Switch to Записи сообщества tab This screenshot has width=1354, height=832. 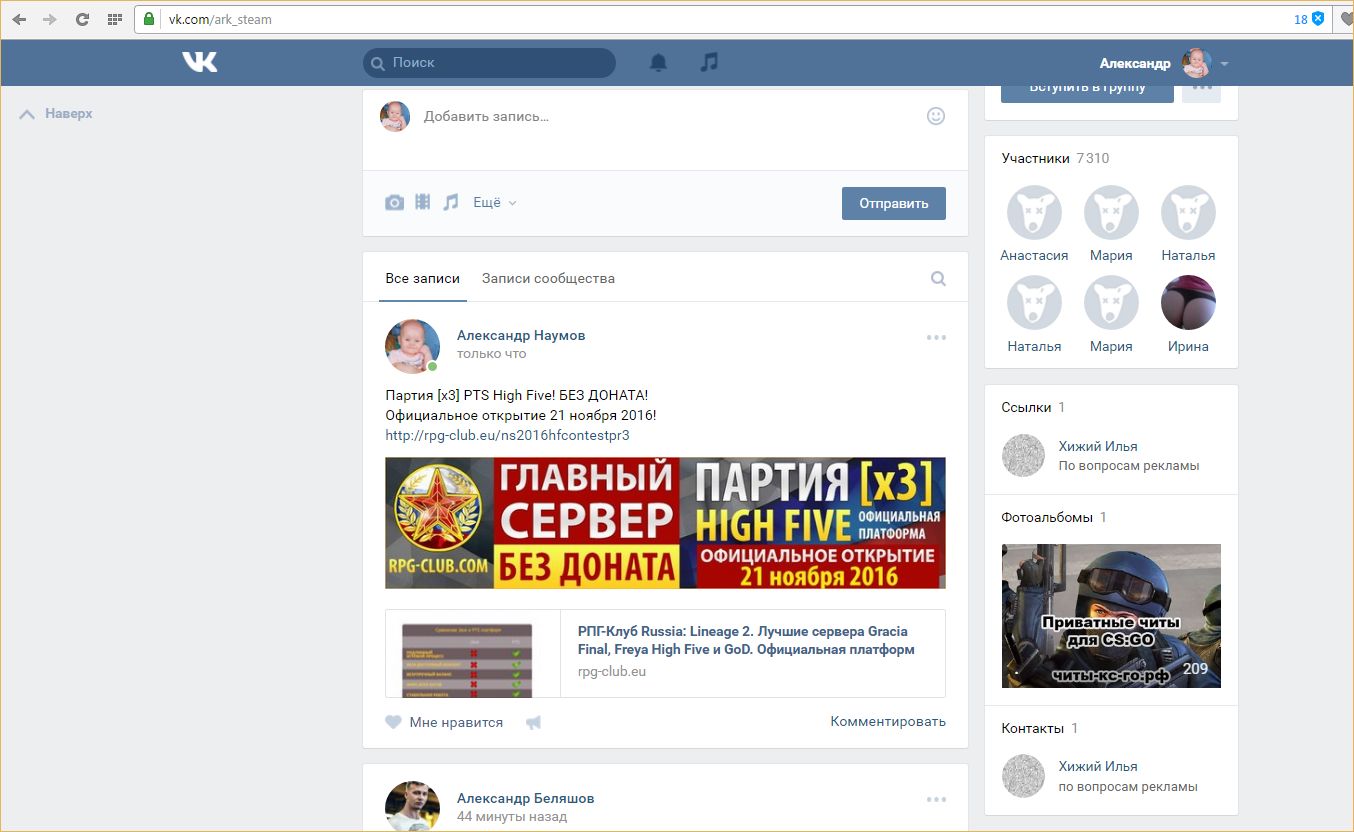(x=548, y=279)
